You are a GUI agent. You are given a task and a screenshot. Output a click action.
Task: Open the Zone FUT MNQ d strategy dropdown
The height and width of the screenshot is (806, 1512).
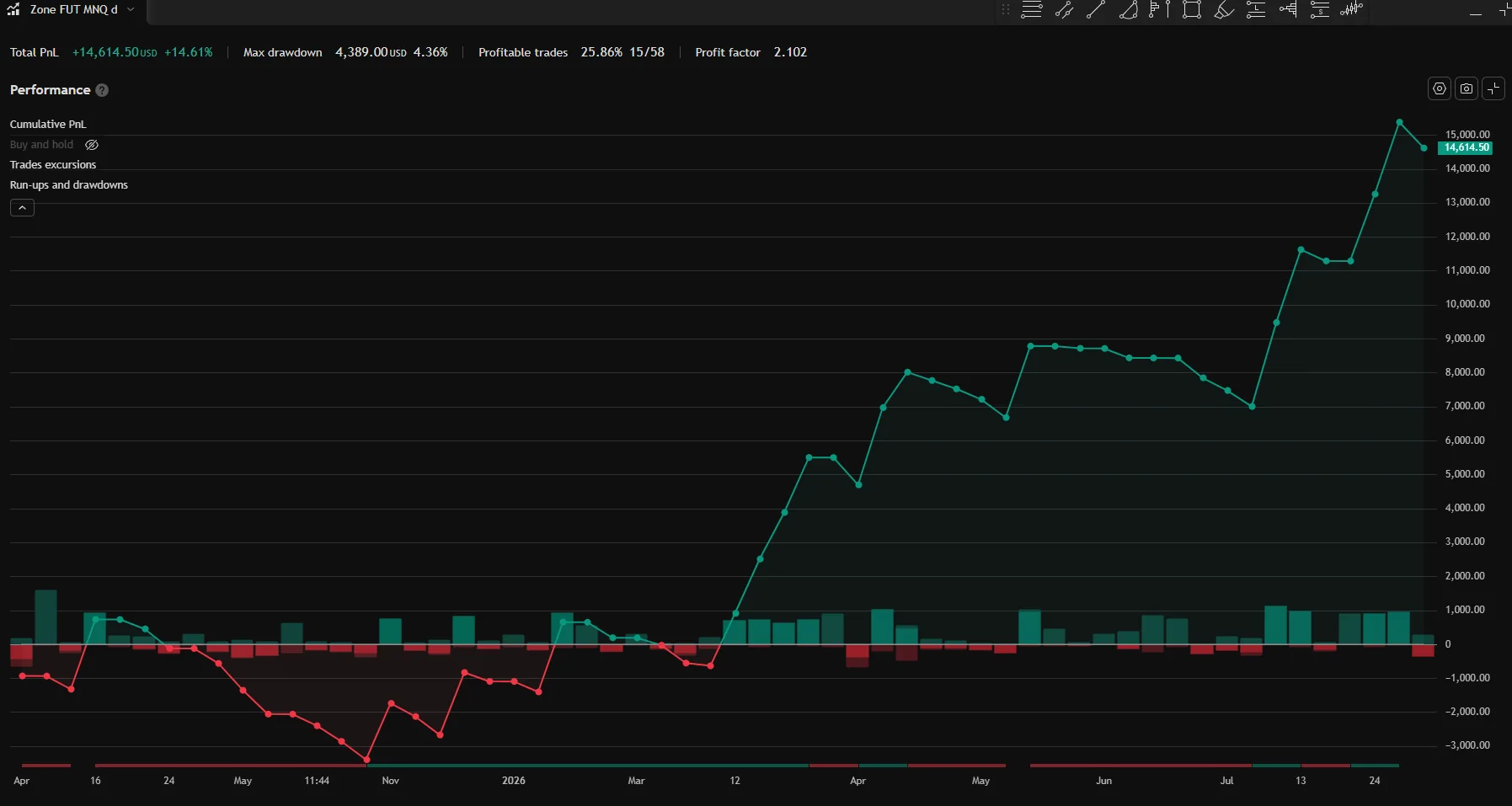131,9
